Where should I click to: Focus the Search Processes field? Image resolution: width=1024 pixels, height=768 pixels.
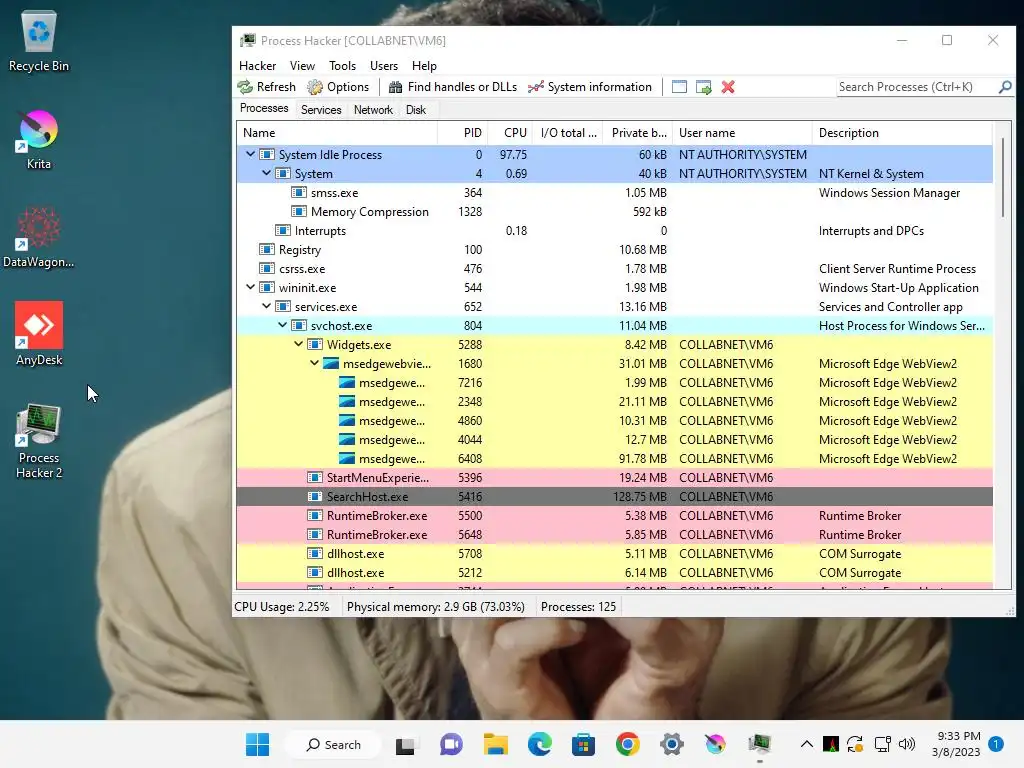point(916,87)
